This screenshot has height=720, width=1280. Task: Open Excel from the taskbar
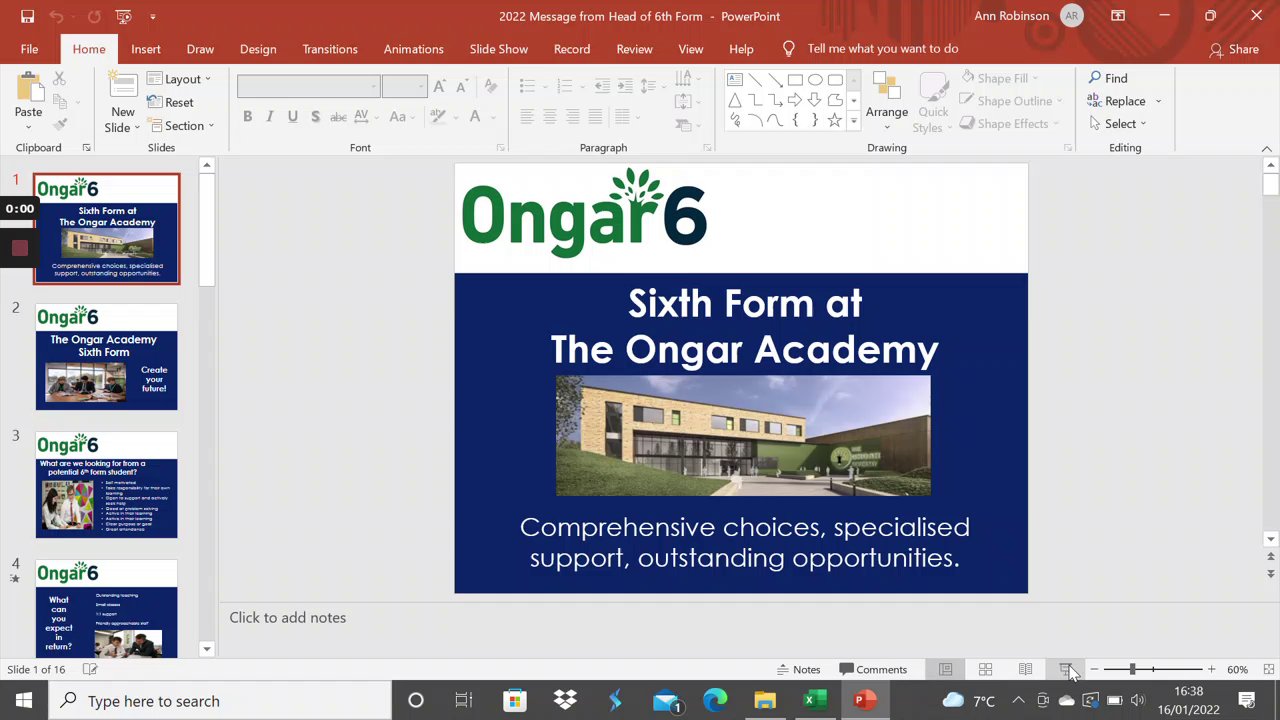815,701
